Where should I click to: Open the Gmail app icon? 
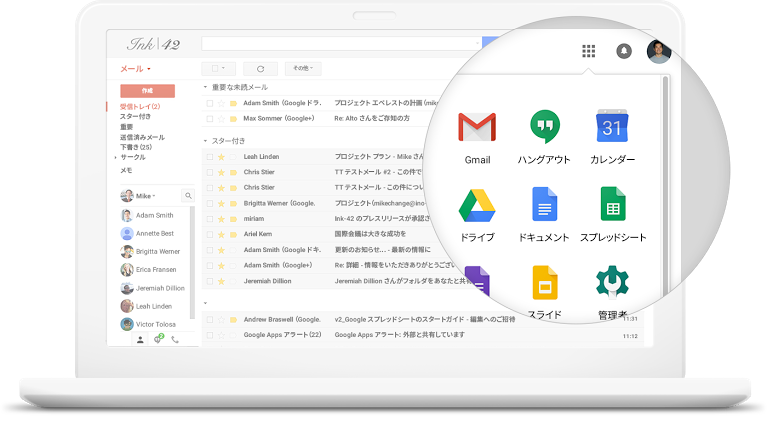[x=477, y=127]
